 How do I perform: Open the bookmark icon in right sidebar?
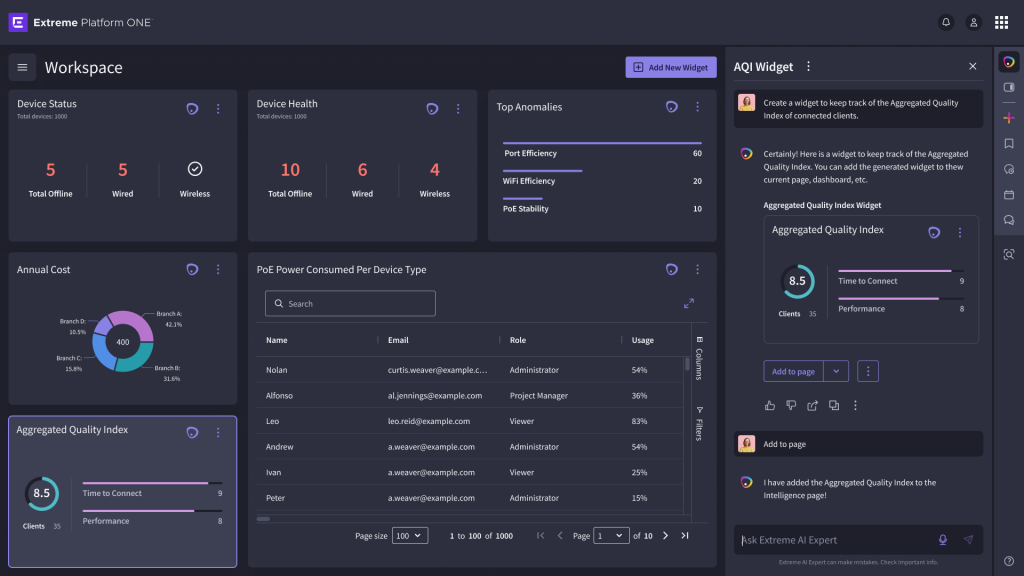[x=1009, y=144]
